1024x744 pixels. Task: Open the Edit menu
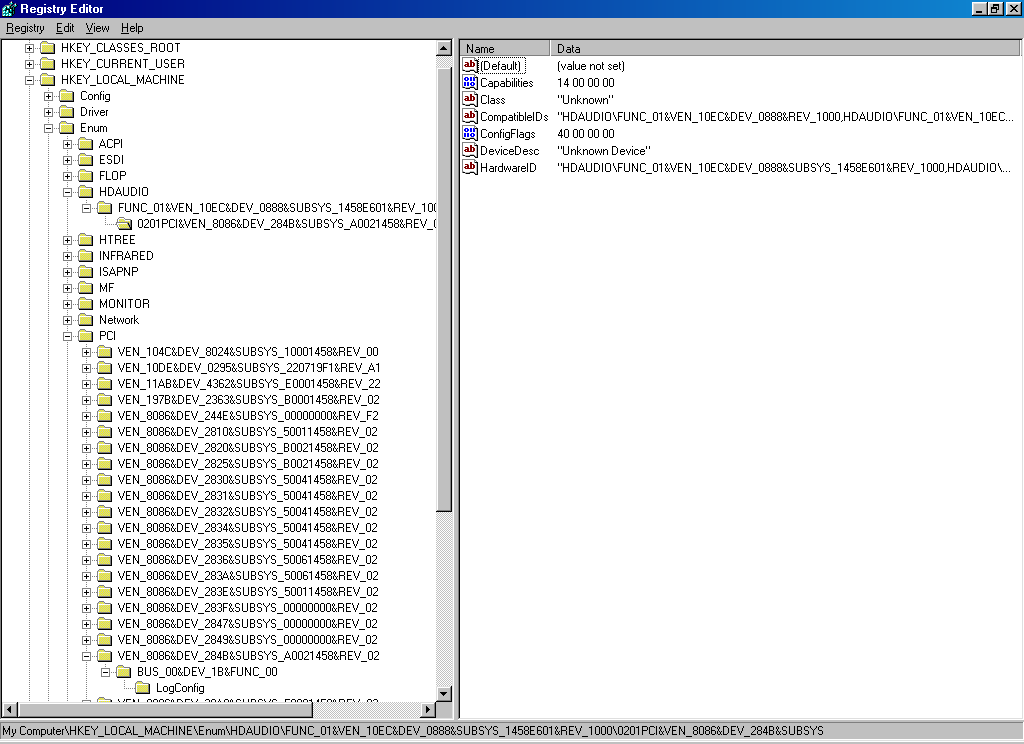tap(65, 28)
